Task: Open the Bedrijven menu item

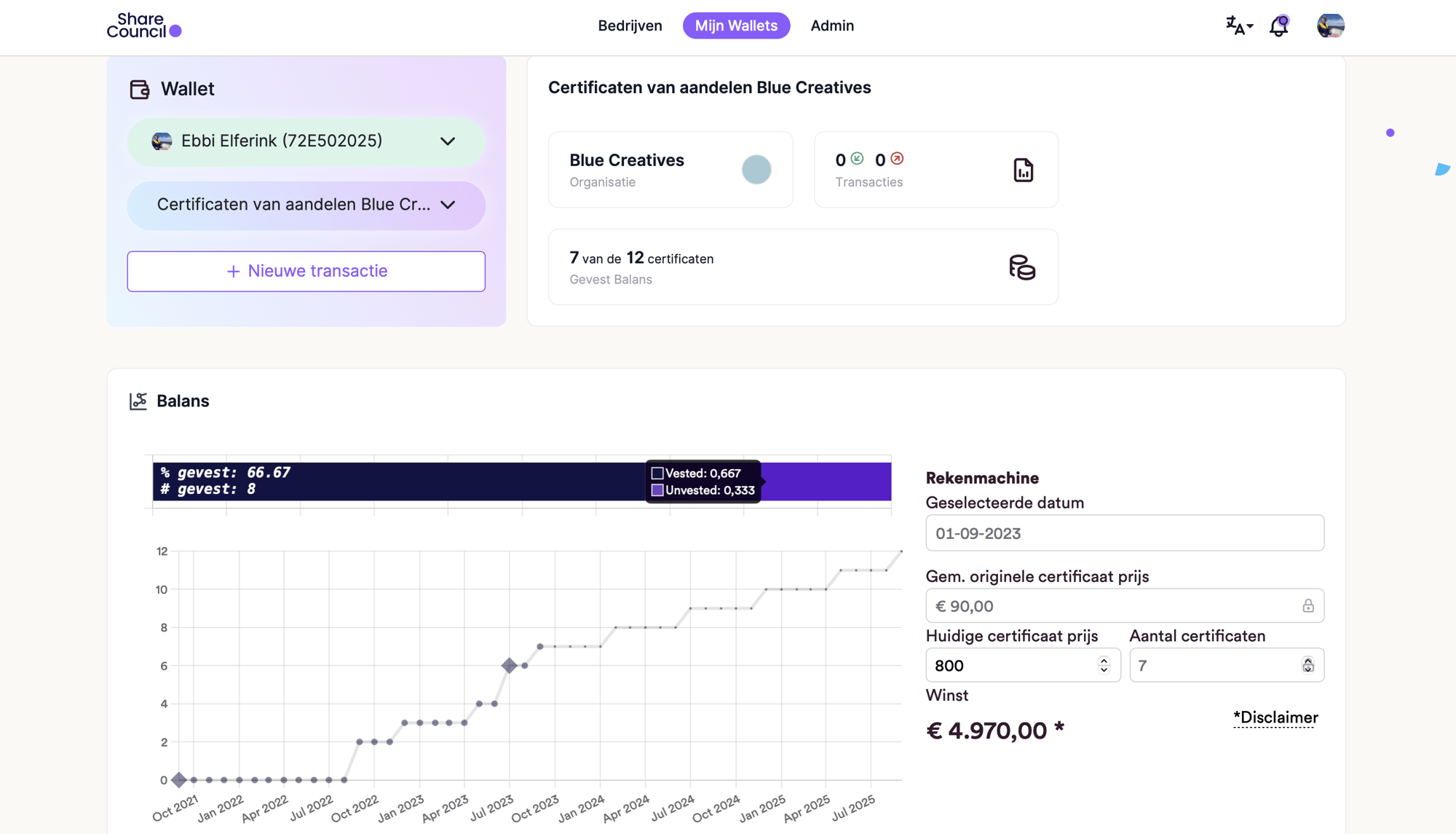Action: (x=630, y=24)
